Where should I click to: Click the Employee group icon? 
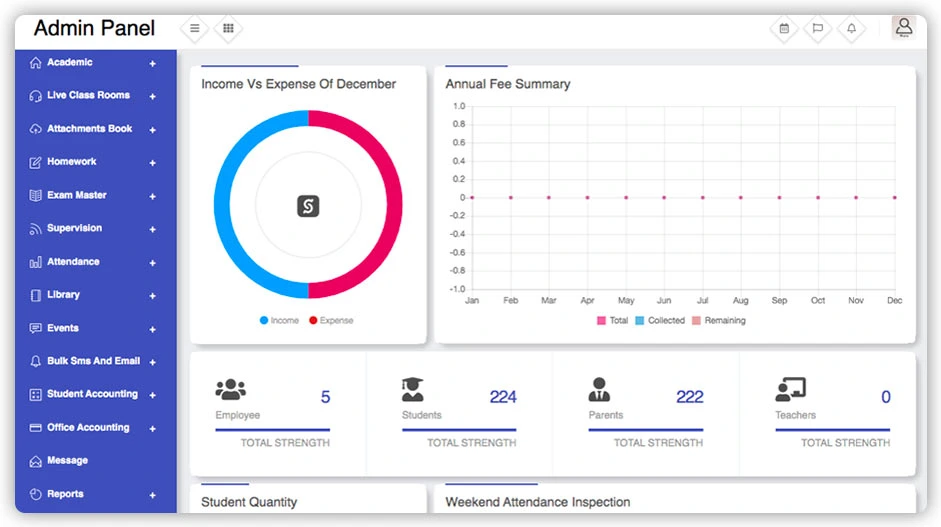click(x=230, y=390)
